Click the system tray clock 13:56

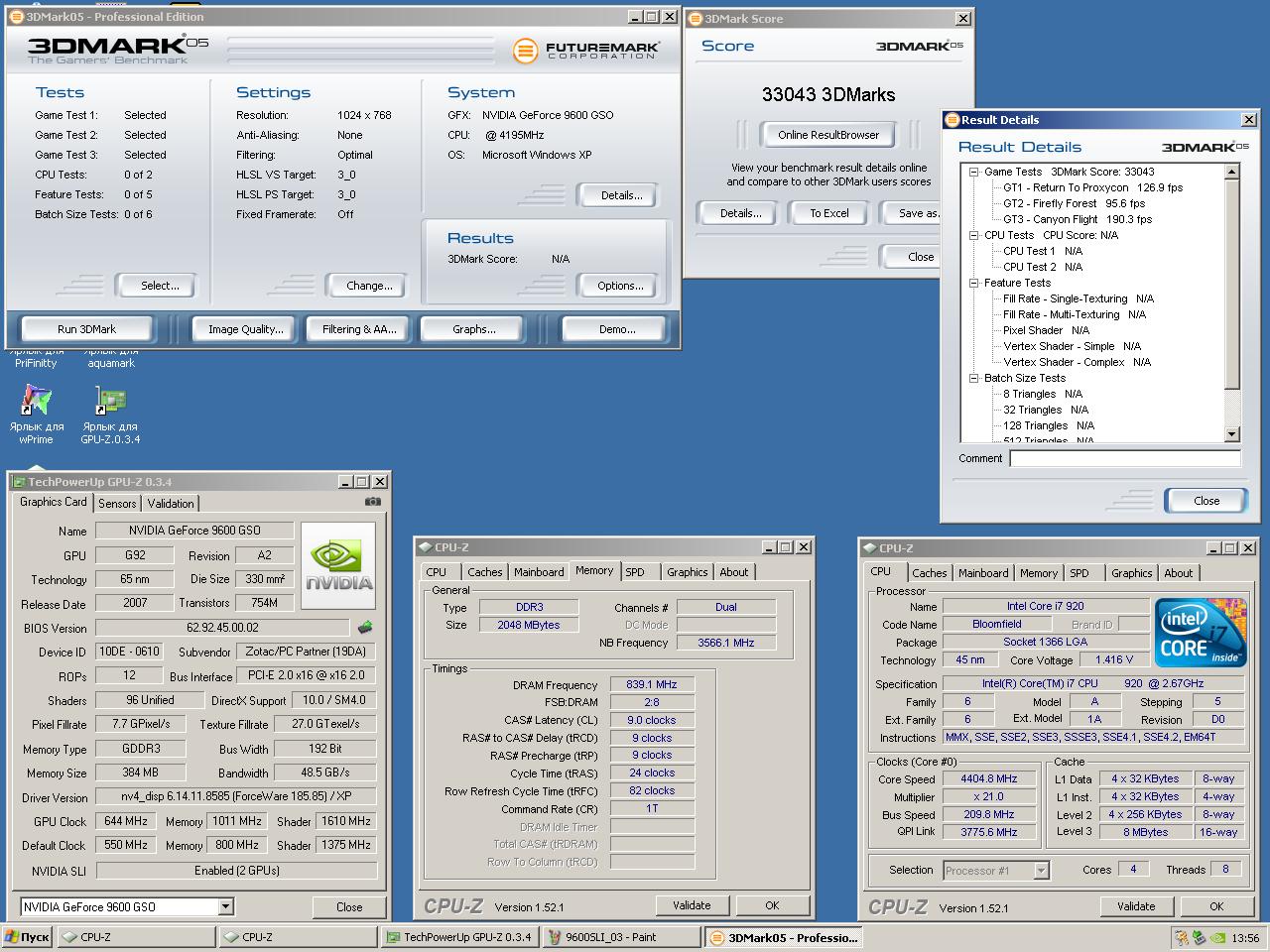[x=1245, y=938]
